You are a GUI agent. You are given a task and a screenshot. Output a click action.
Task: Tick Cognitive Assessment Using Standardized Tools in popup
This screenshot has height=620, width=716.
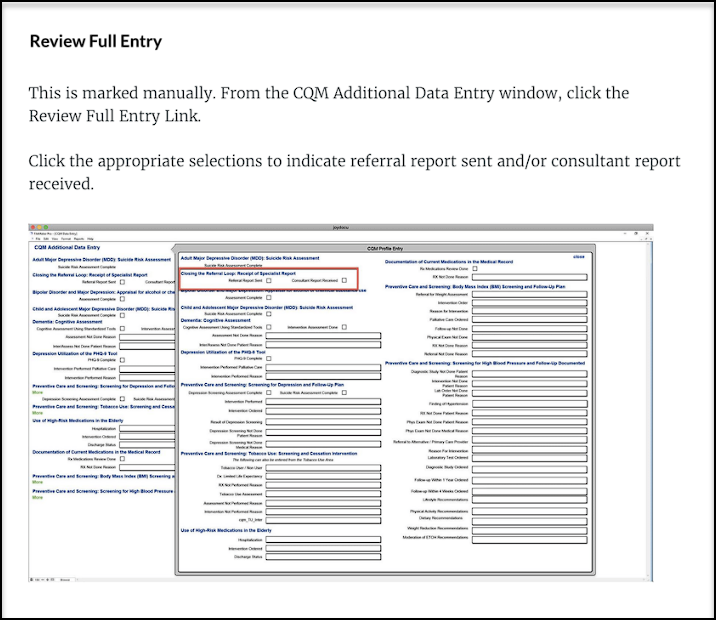pyautogui.click(x=268, y=327)
